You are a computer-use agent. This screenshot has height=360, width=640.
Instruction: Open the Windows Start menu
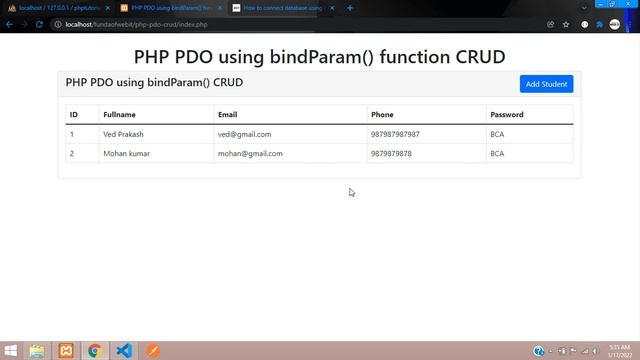click(x=11, y=351)
